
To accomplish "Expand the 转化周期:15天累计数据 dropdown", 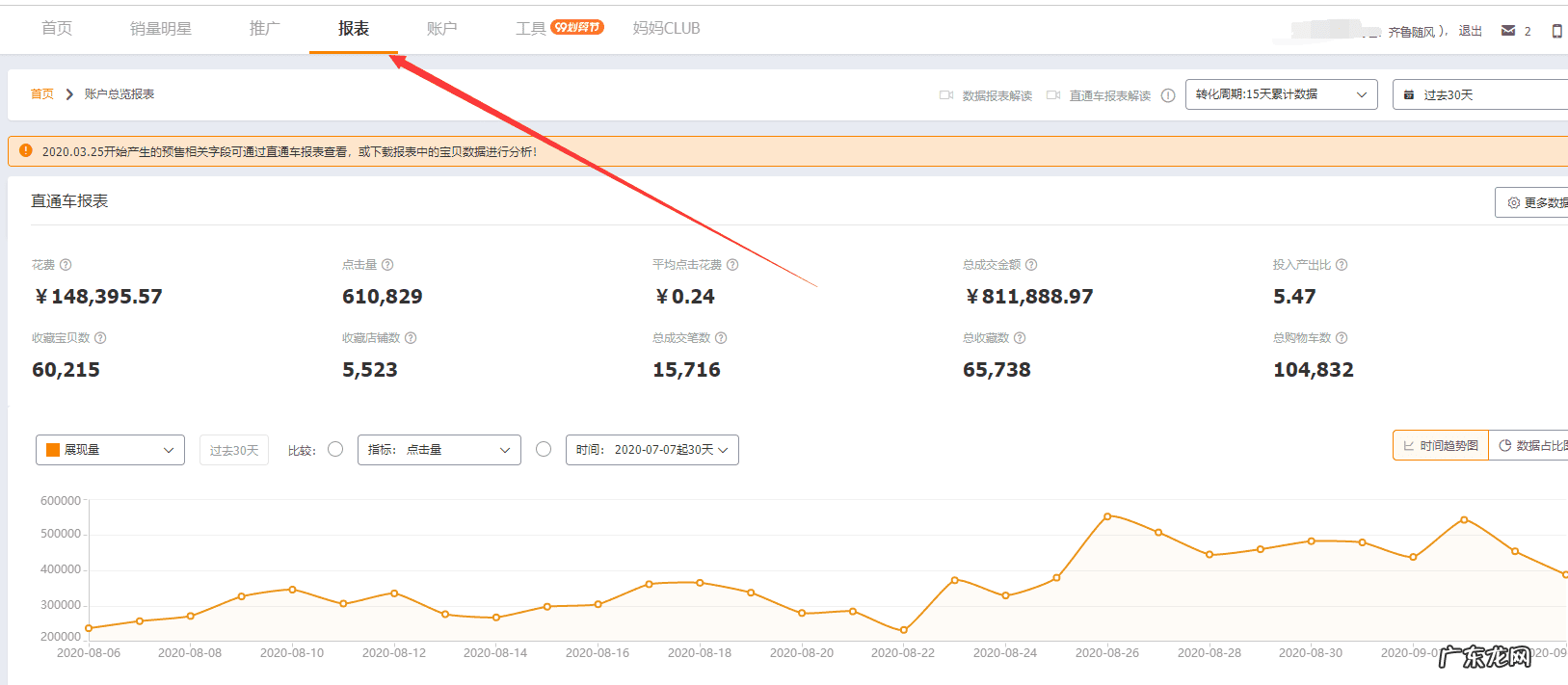I will (1282, 94).
